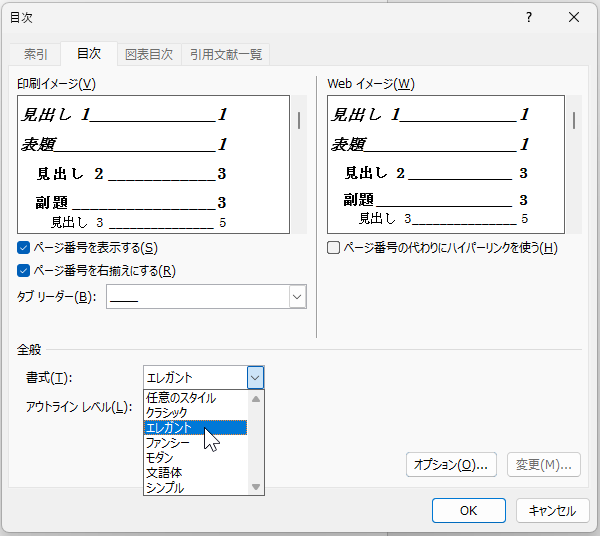Choose 任意のスタイル from format list
The image size is (600, 536).
[196, 398]
